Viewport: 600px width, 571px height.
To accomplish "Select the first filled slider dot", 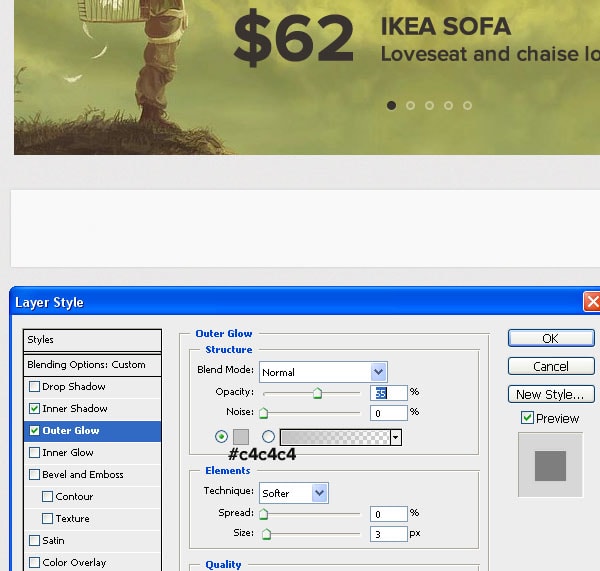I will click(391, 105).
